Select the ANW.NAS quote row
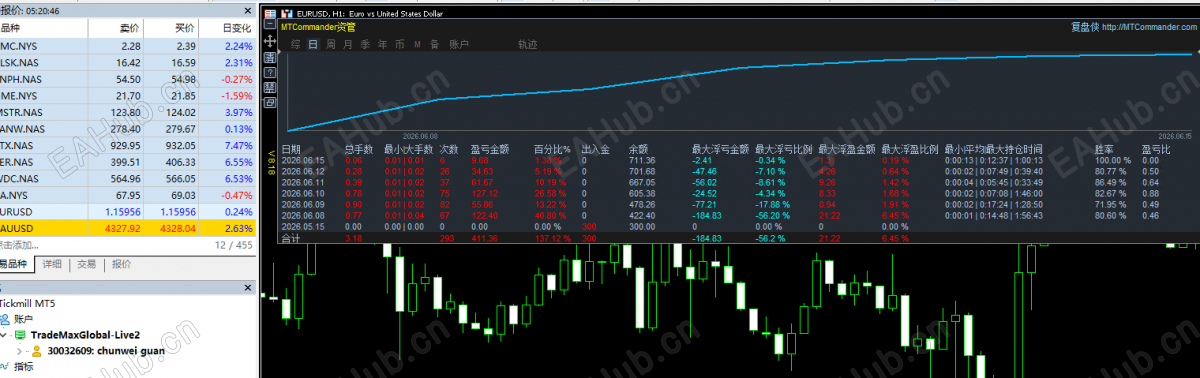This screenshot has height=378, width=1200. [128, 128]
